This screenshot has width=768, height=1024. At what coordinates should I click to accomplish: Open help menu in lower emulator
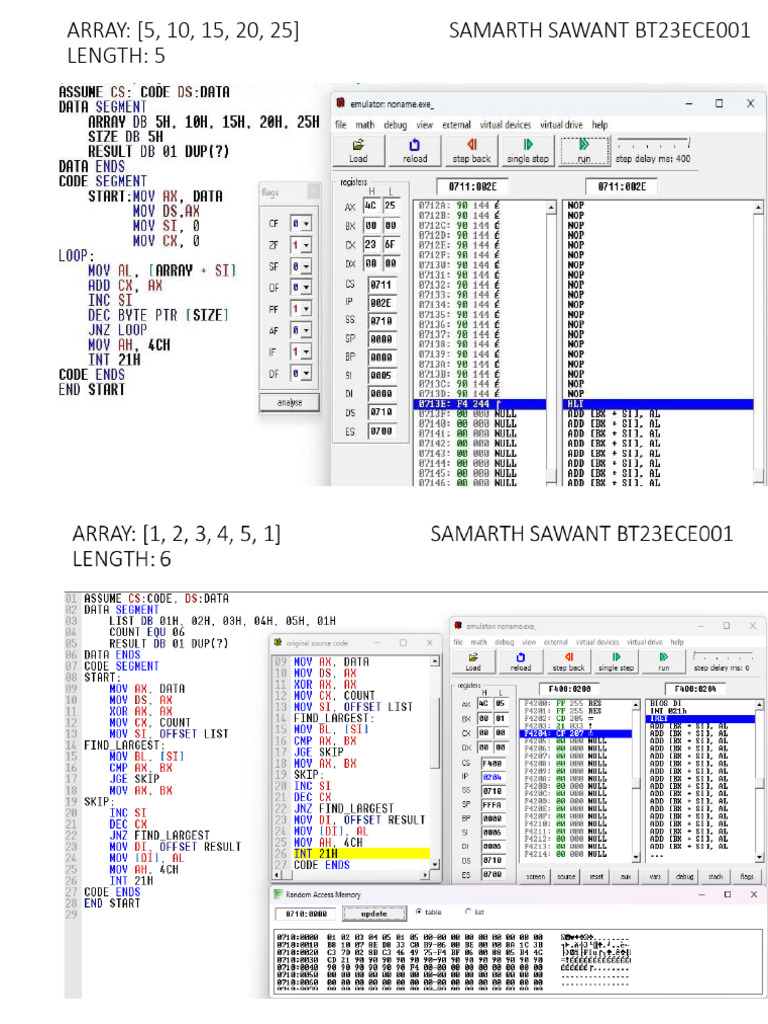click(x=677, y=642)
